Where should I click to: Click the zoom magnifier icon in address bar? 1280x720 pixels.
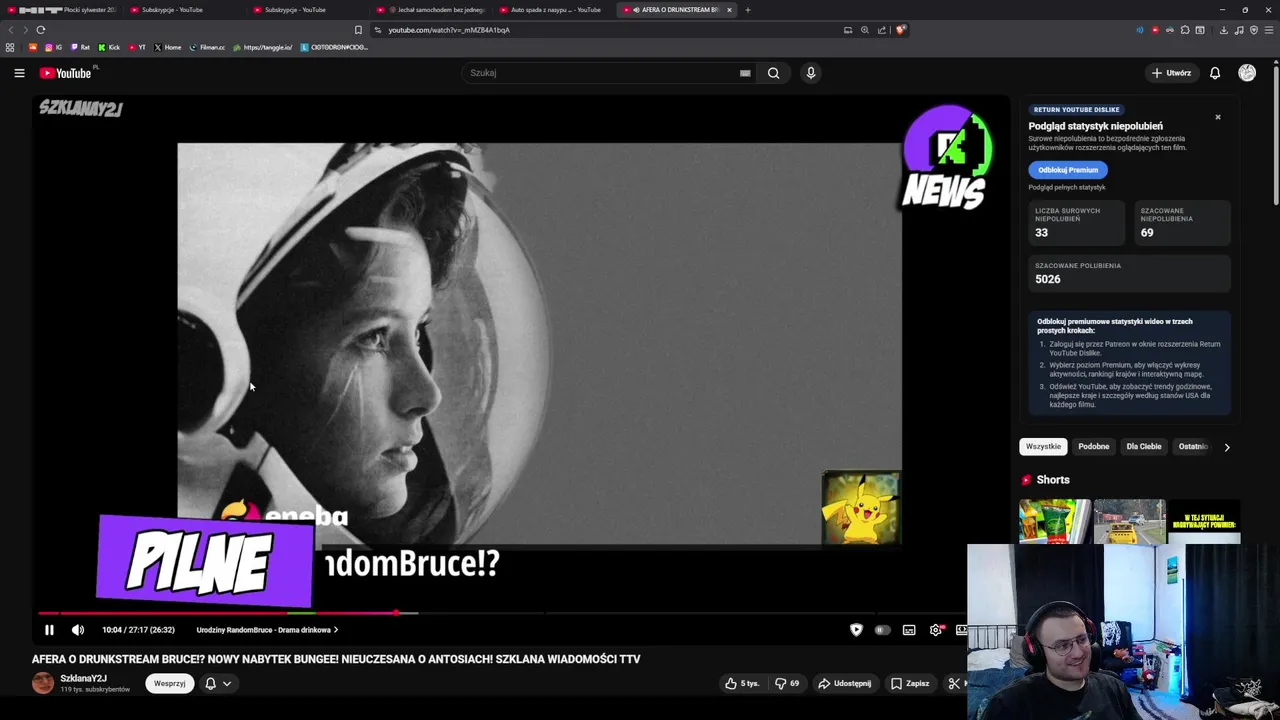click(865, 30)
